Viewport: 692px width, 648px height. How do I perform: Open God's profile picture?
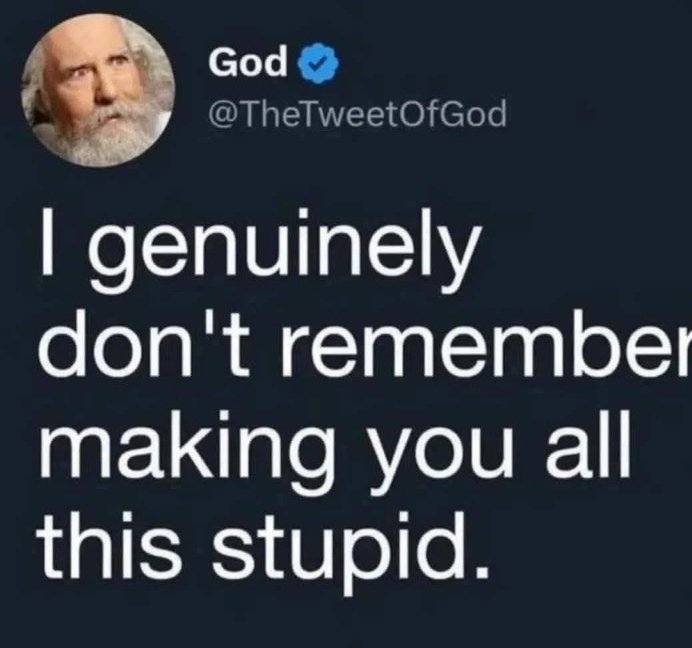coord(98,90)
